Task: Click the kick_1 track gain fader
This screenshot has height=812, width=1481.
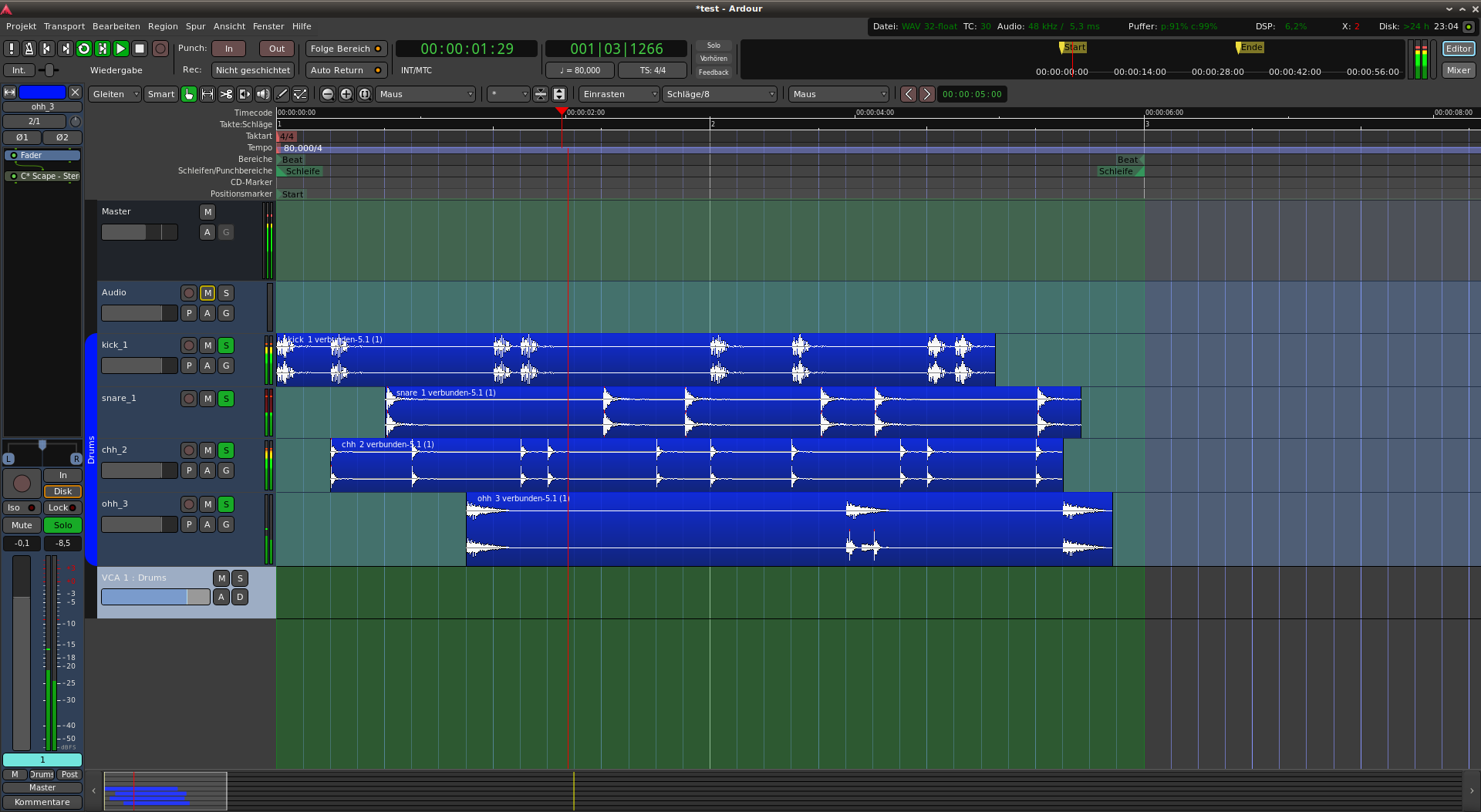Action: tap(139, 366)
